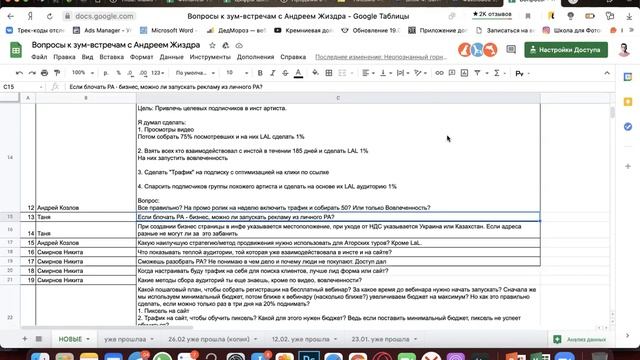Increase decimal places
640x360 pixels.
143,73
